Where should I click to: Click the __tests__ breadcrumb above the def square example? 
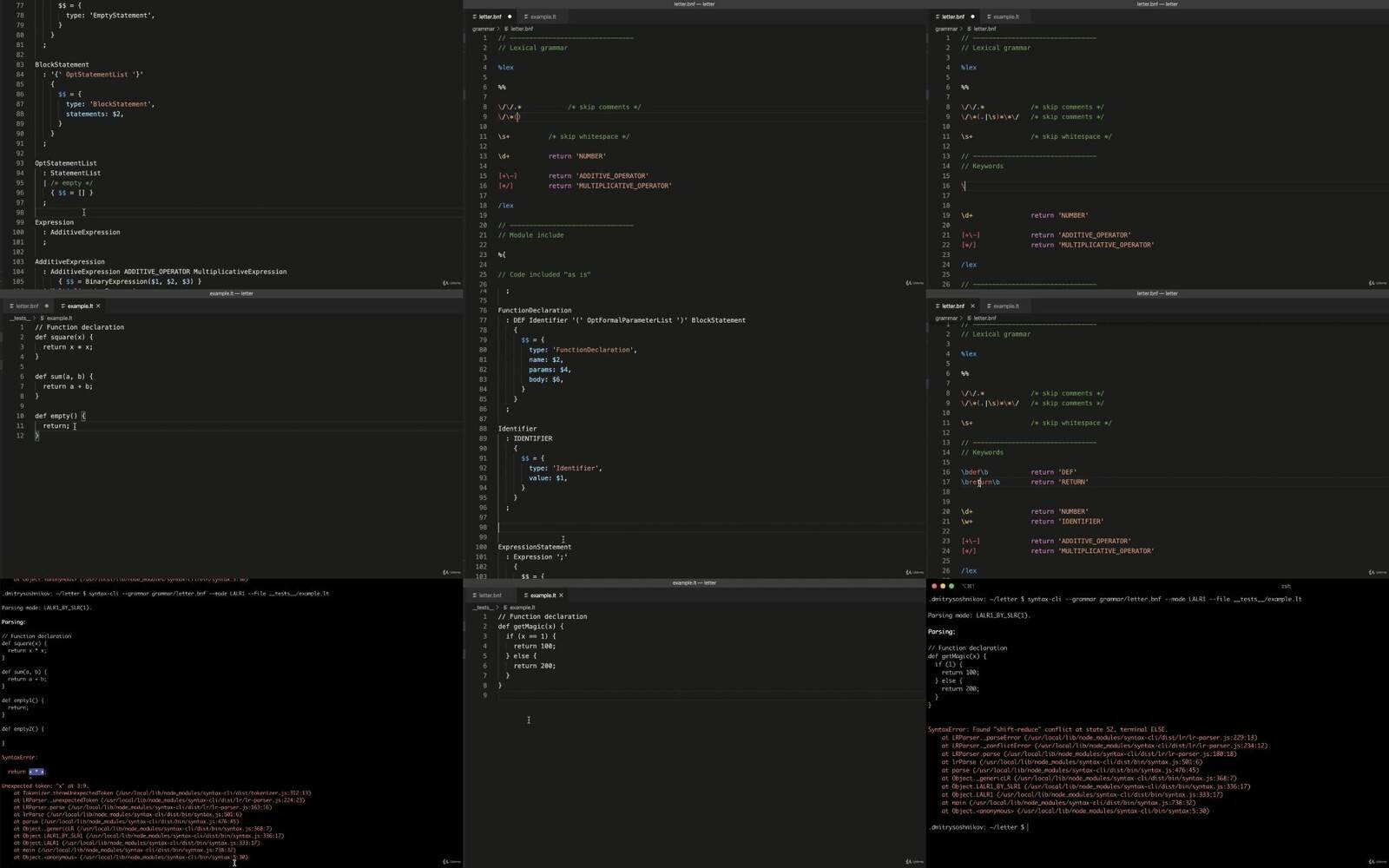pos(19,318)
